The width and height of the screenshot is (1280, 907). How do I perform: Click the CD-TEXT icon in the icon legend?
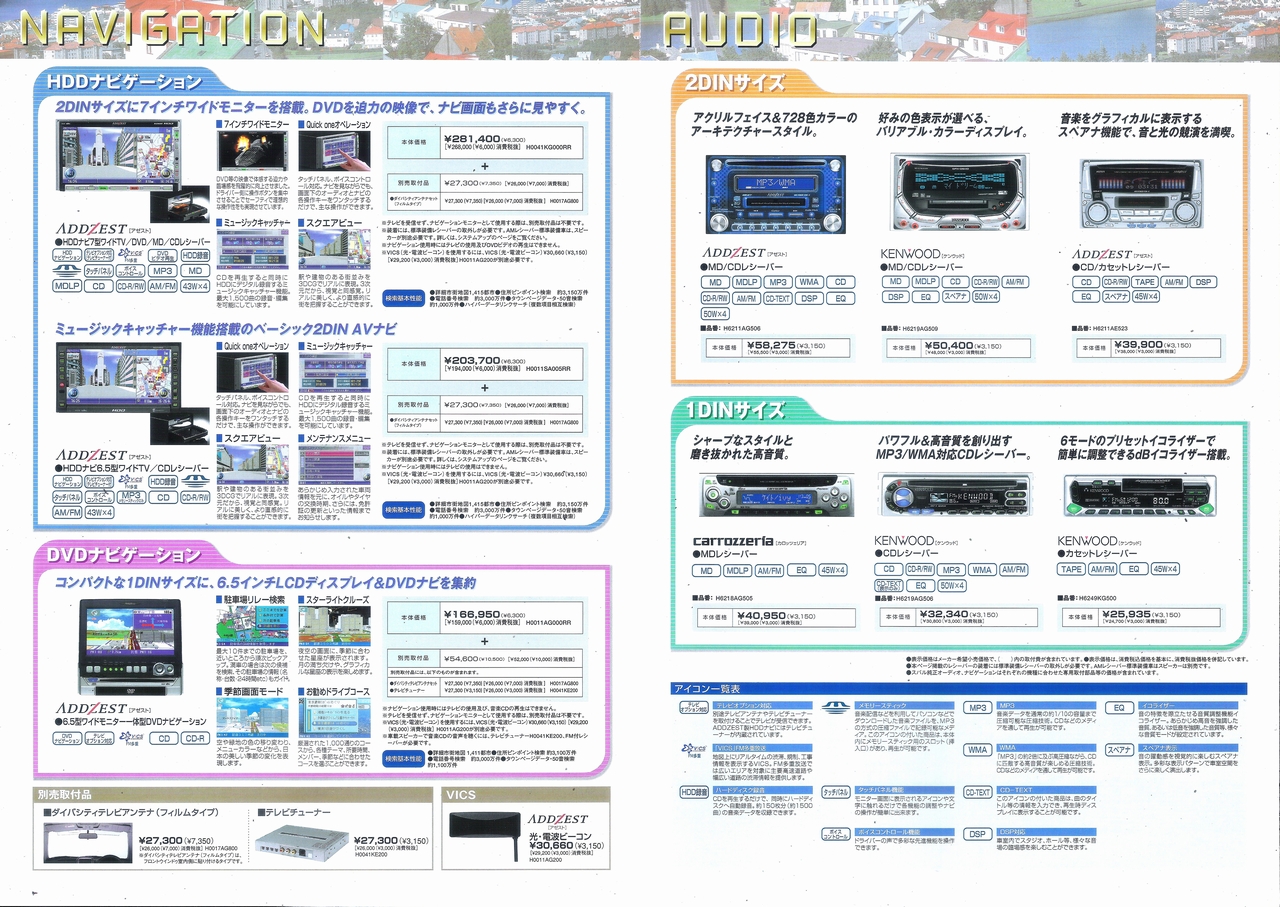977,792
